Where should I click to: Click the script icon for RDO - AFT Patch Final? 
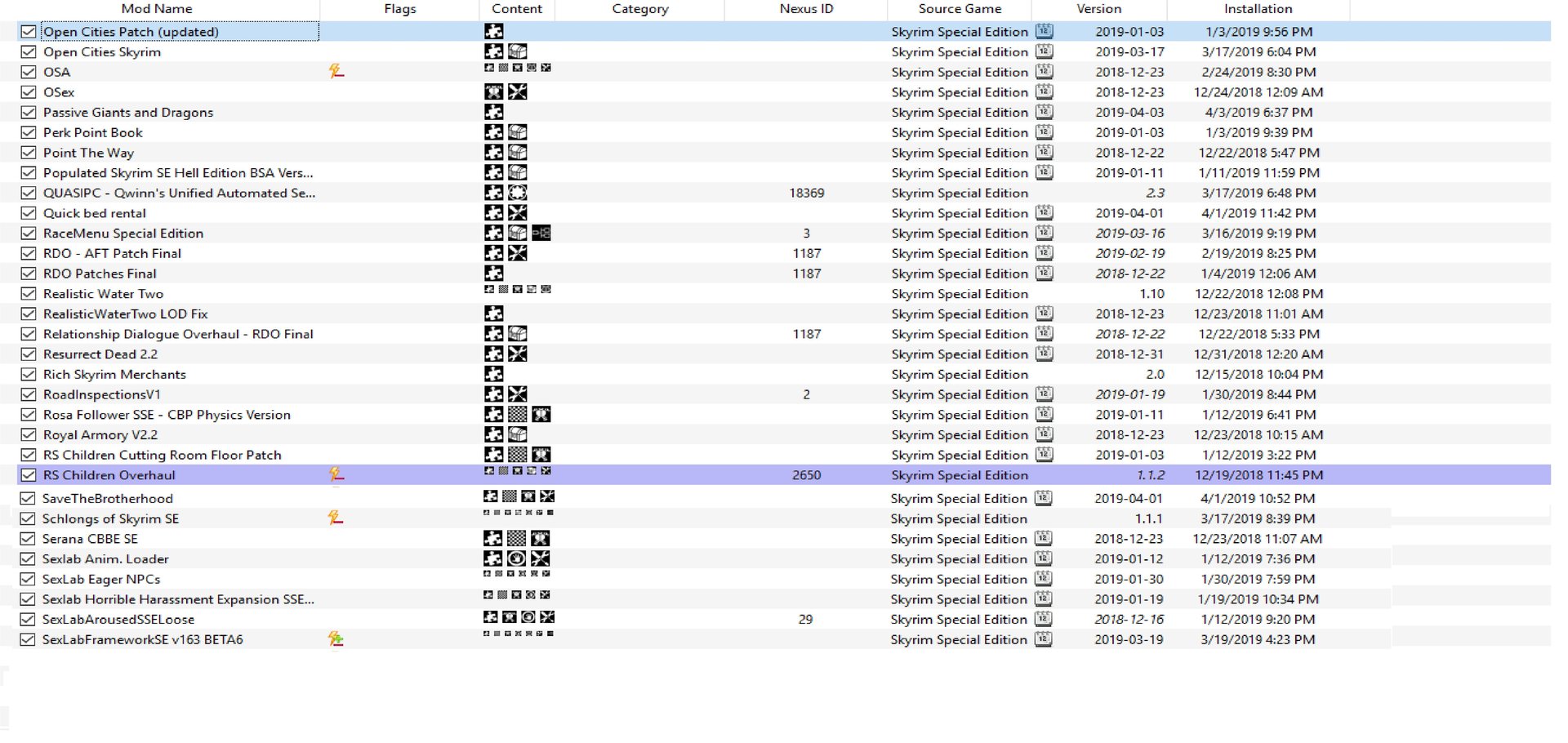517,253
